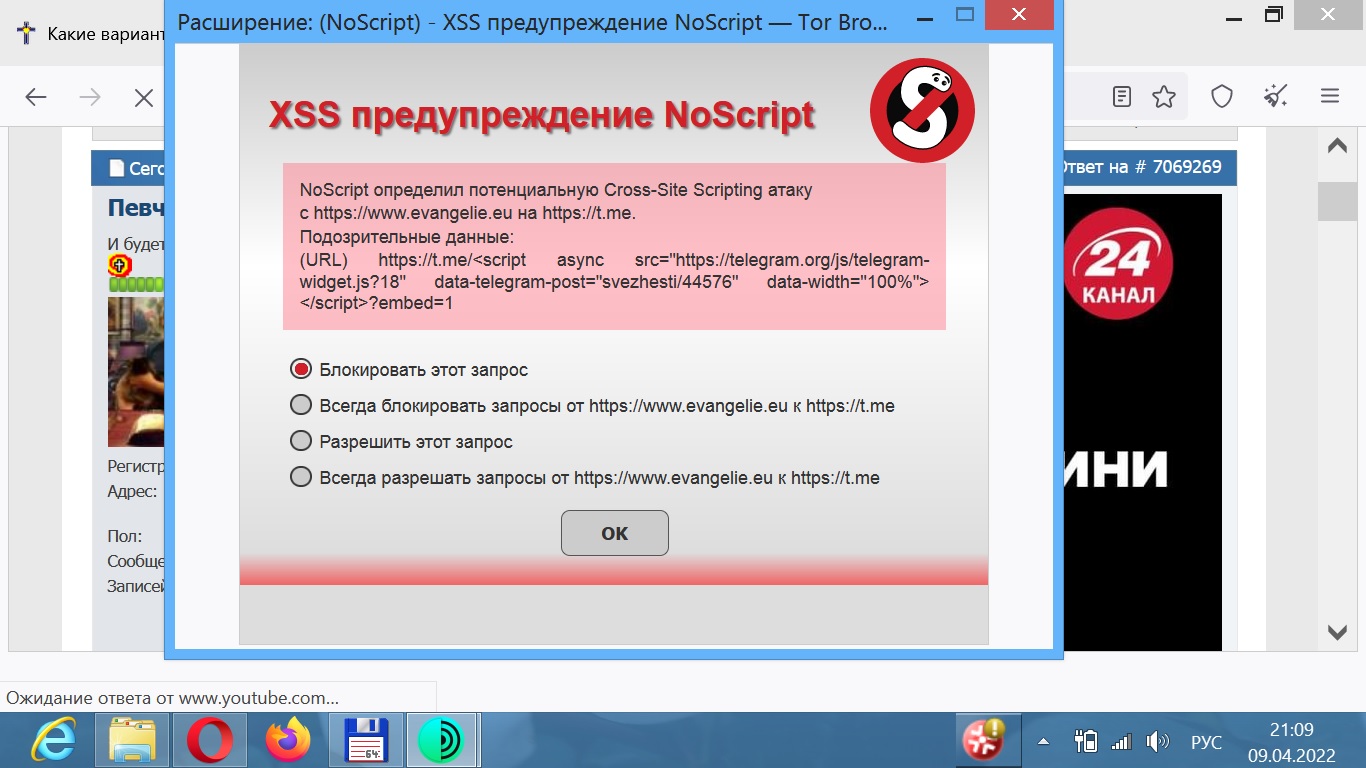Open user profile 'Певч' name link
This screenshot has width=1366, height=768.
coord(136,208)
